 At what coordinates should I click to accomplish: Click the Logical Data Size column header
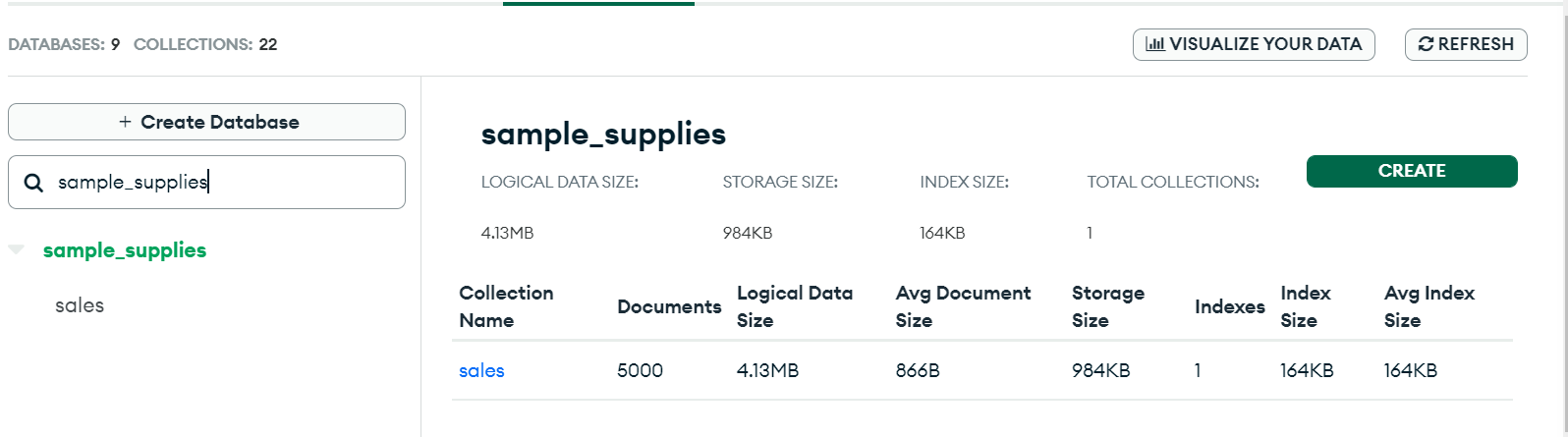(x=795, y=306)
